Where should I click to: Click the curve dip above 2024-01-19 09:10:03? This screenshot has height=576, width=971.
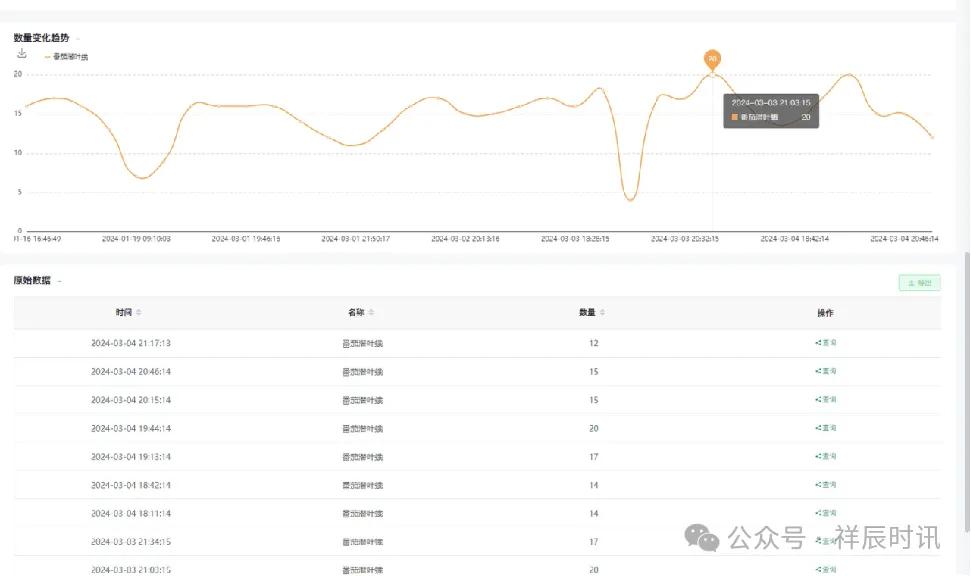click(143, 178)
